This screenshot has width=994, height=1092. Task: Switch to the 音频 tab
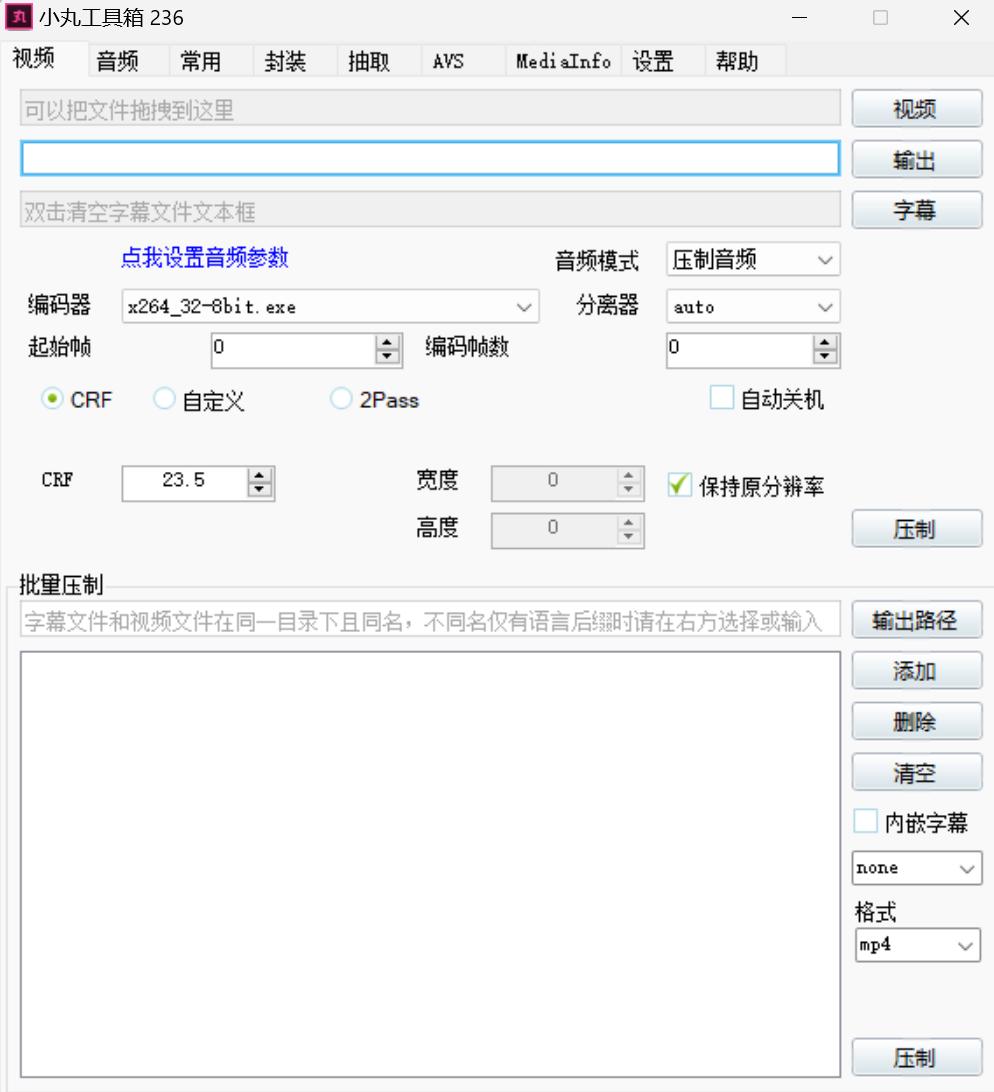coord(117,62)
